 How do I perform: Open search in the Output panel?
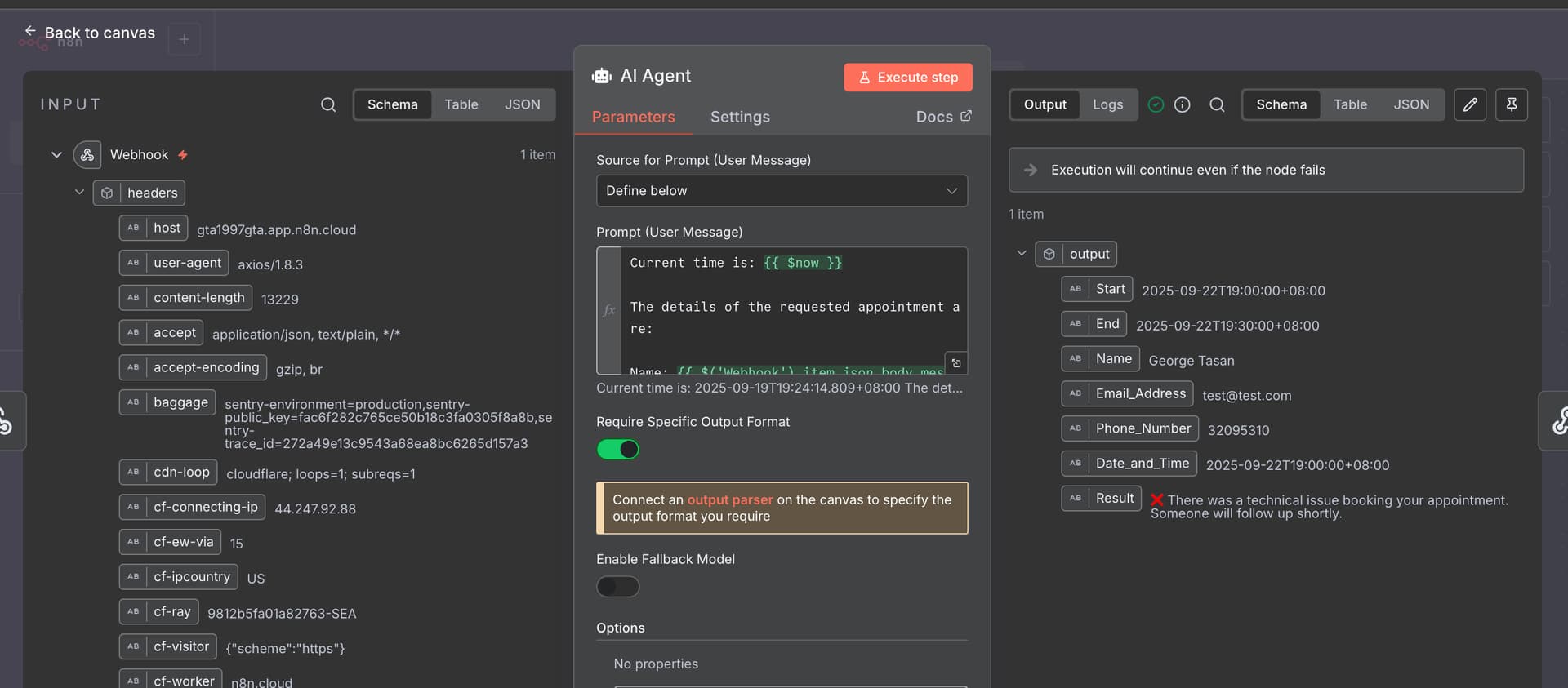coord(1217,104)
